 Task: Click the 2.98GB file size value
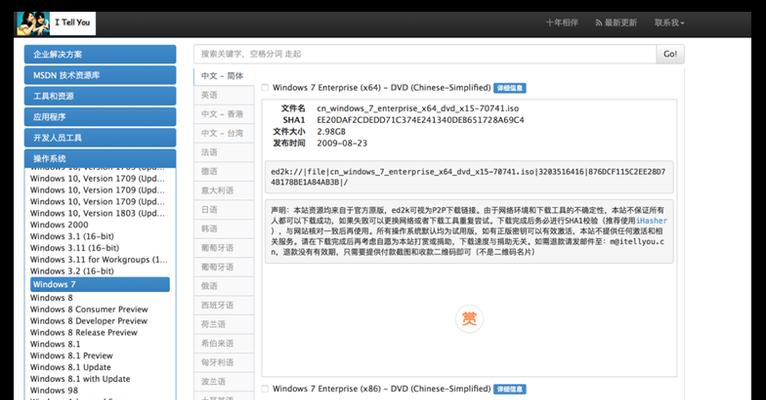331,132
